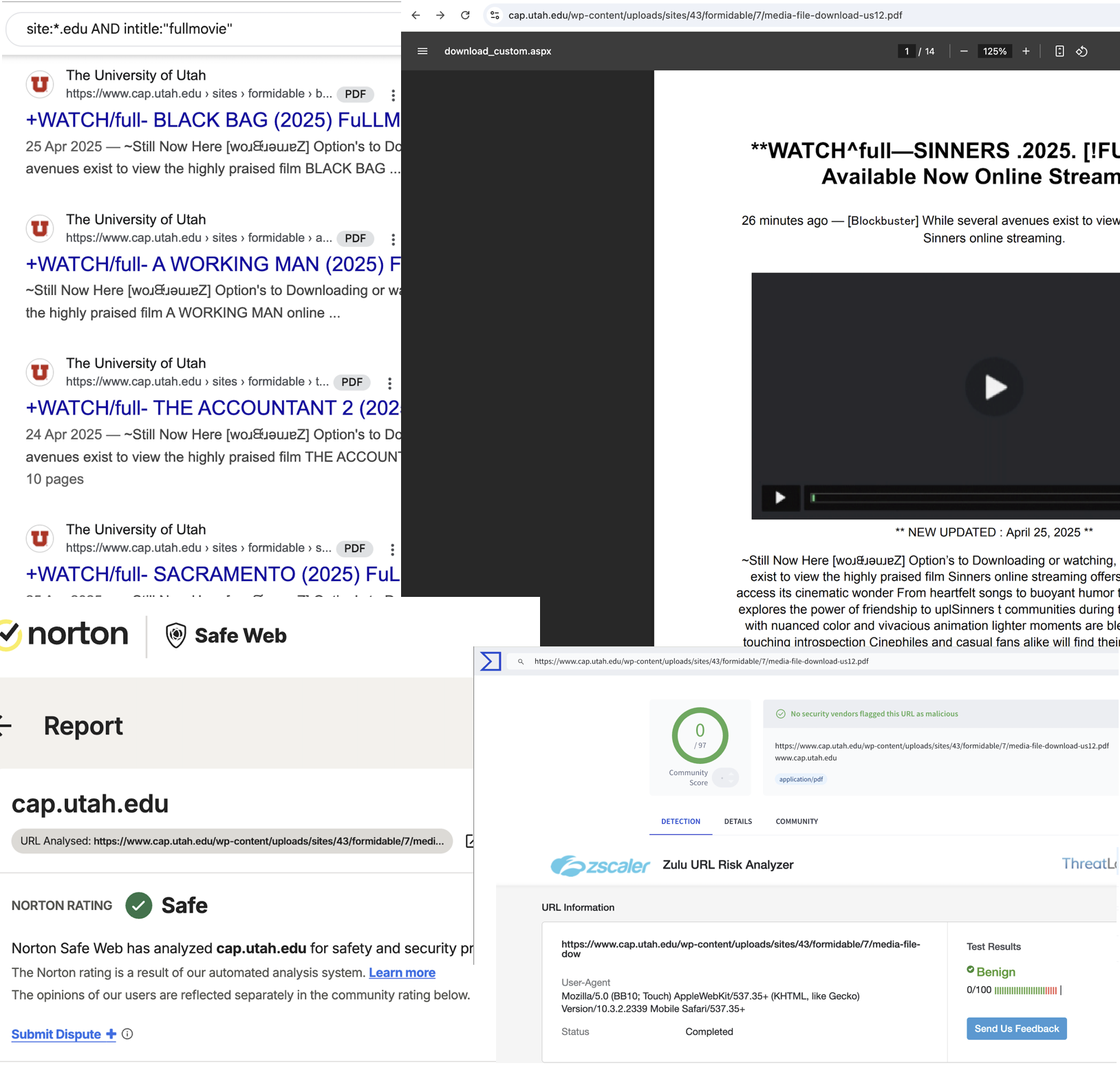Play the video with the large center button
Image resolution: width=1120 pixels, height=1070 pixels.
pyautogui.click(x=994, y=386)
